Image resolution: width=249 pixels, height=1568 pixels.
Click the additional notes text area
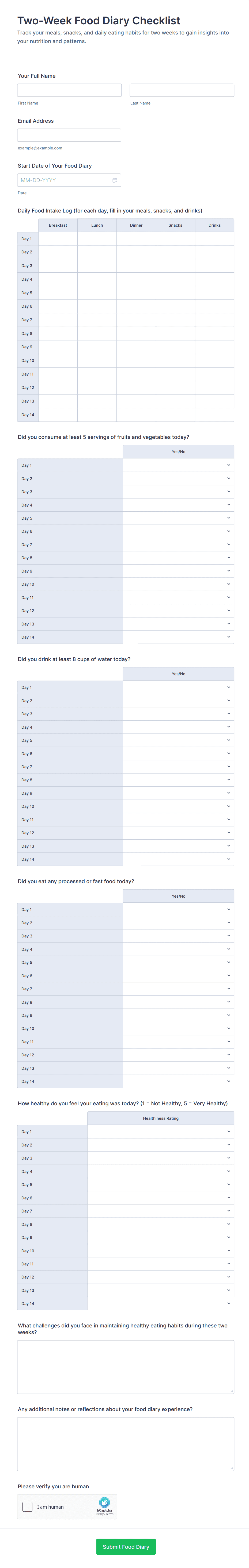126,1444
